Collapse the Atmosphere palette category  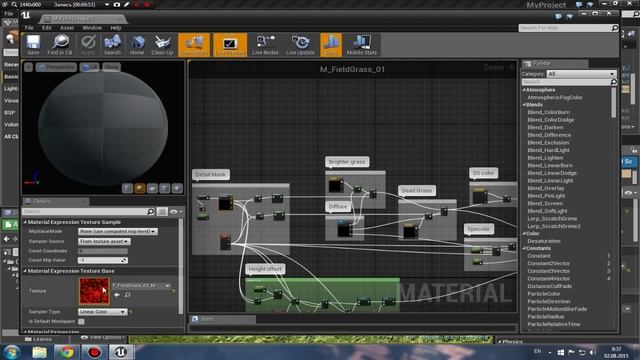click(x=524, y=90)
